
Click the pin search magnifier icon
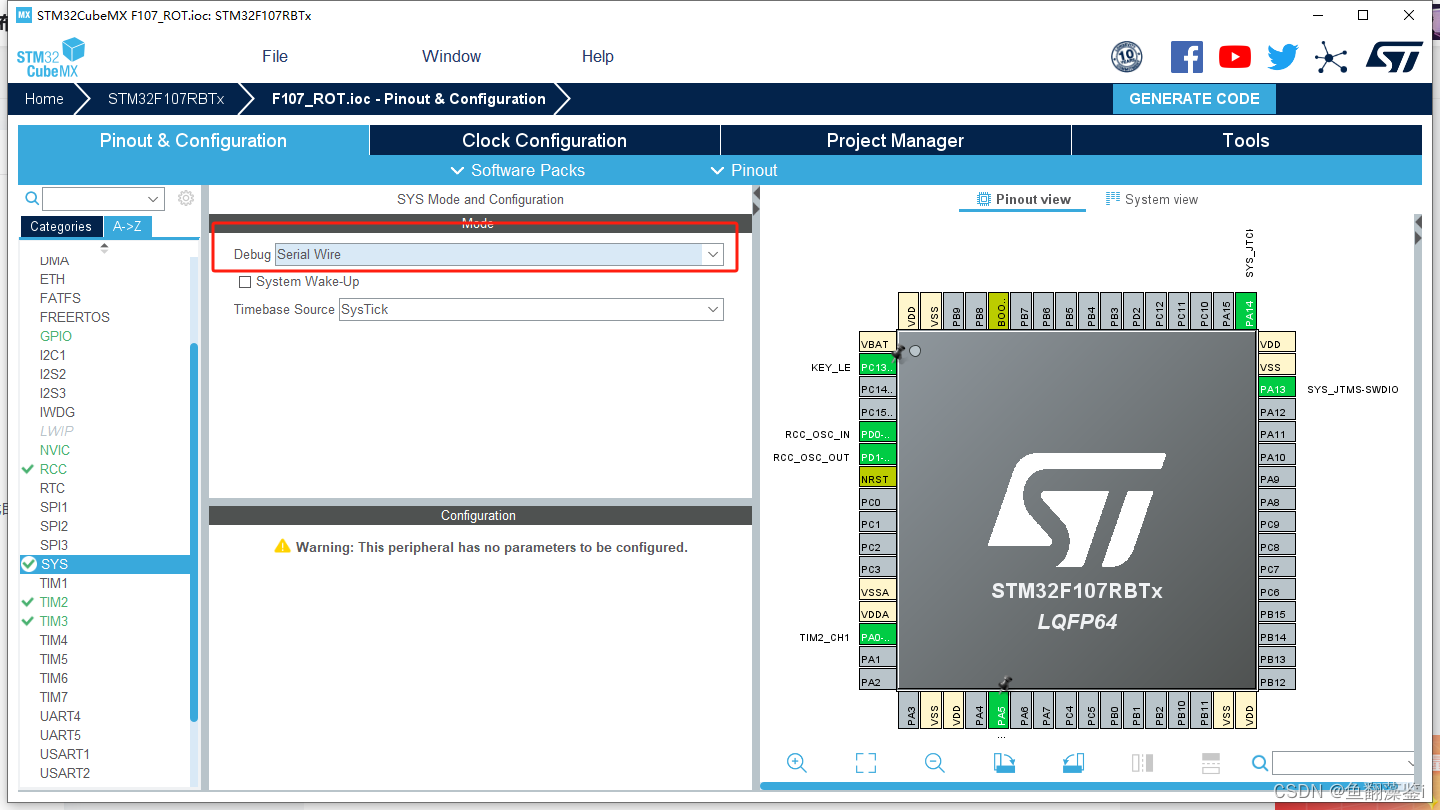pyautogui.click(x=1260, y=764)
